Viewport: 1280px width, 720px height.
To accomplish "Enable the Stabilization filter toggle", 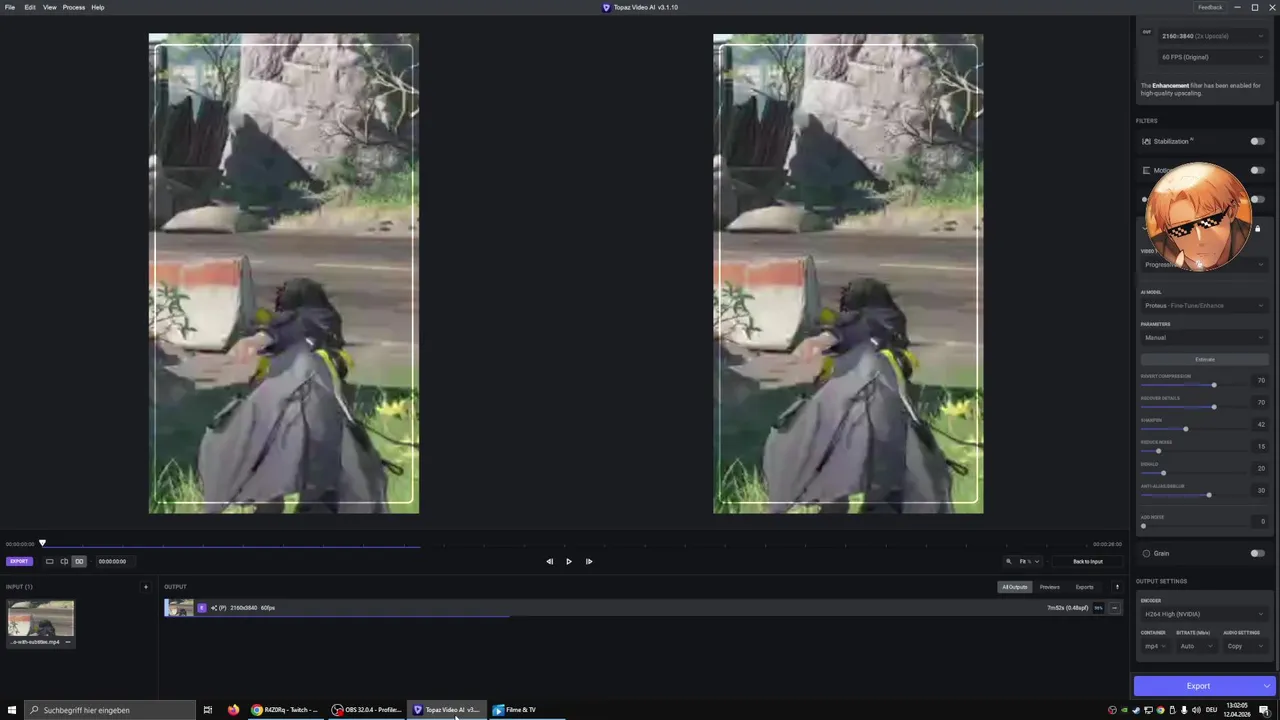I will 1257,141.
